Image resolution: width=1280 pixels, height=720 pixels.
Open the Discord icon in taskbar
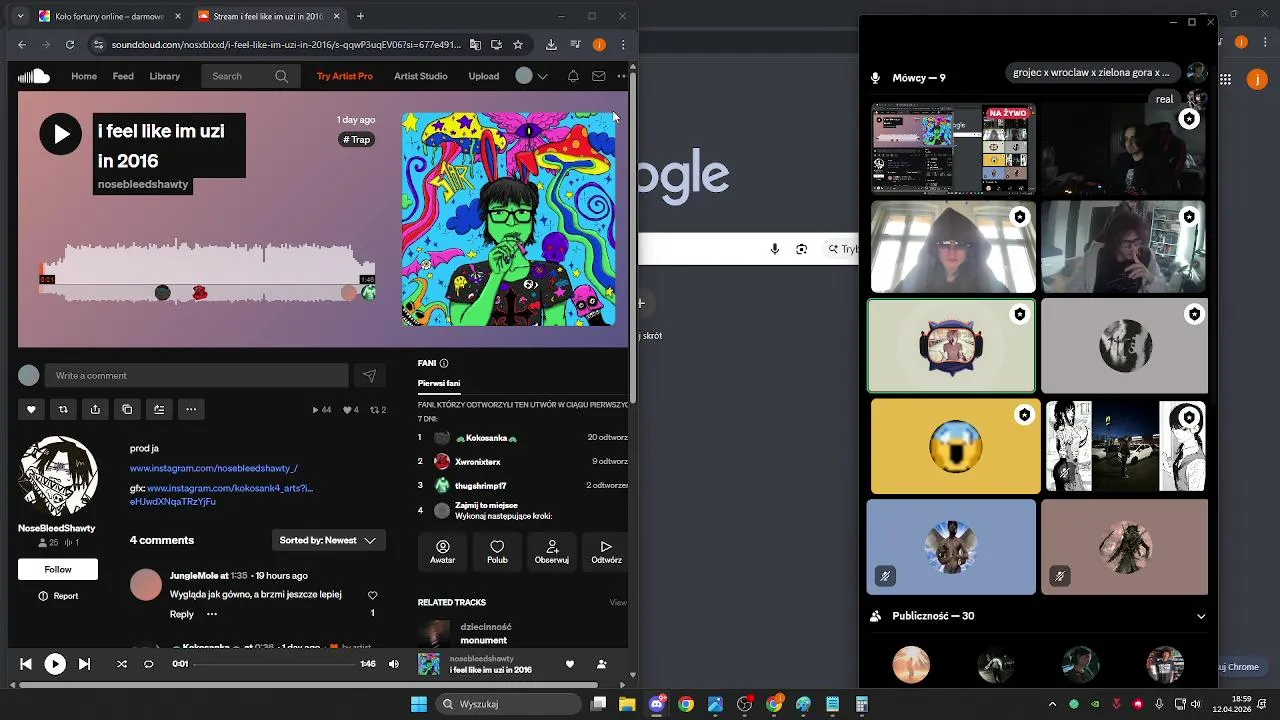[657, 704]
